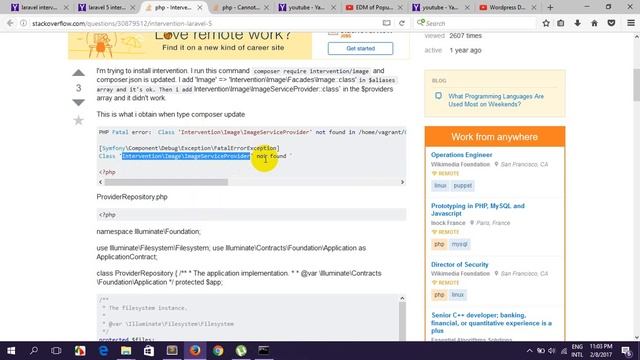
Task: Switch to the 'EDM of Popu...' YouTube tab
Action: tap(373, 7)
